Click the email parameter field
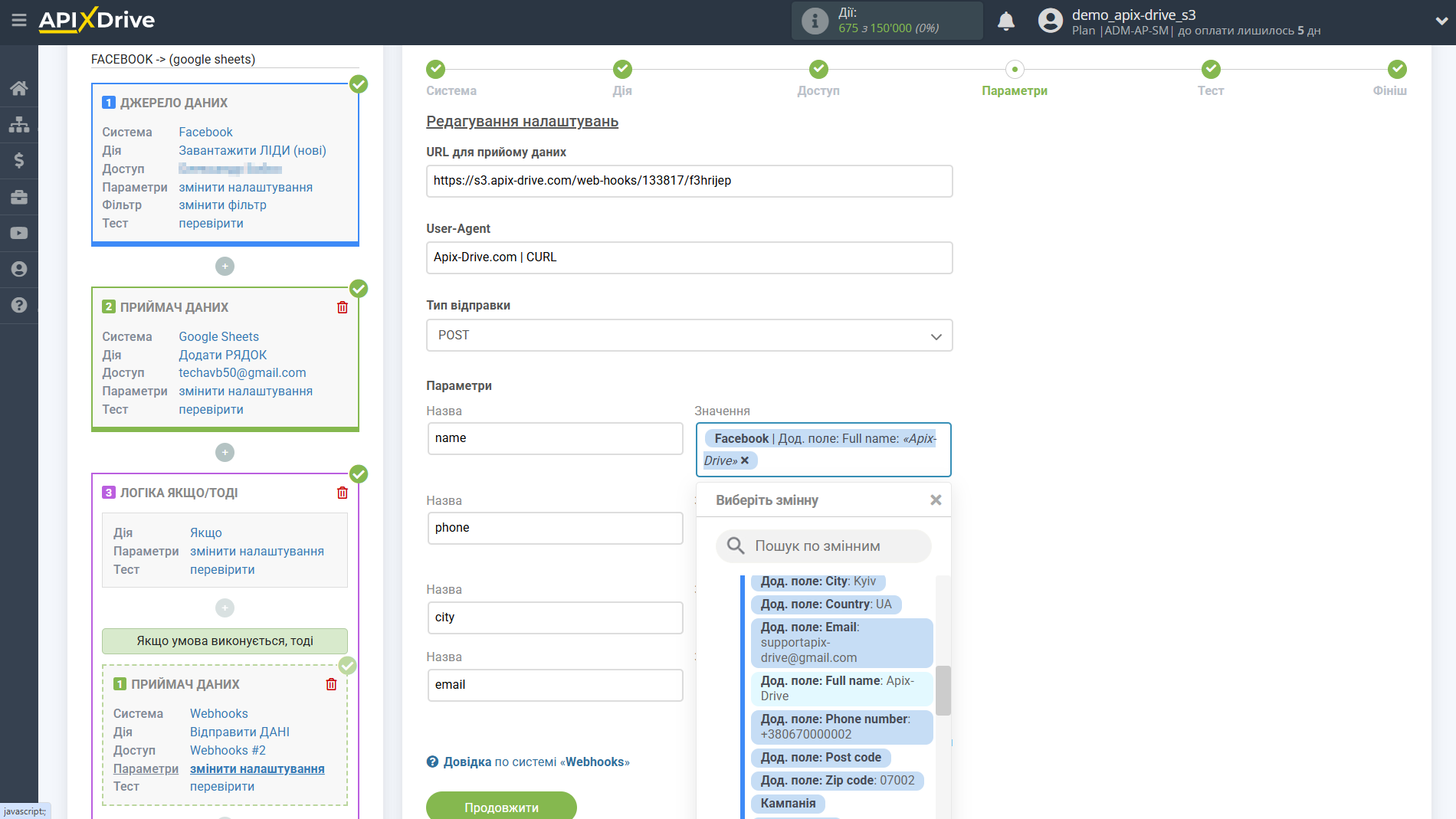1456x819 pixels. coord(555,685)
